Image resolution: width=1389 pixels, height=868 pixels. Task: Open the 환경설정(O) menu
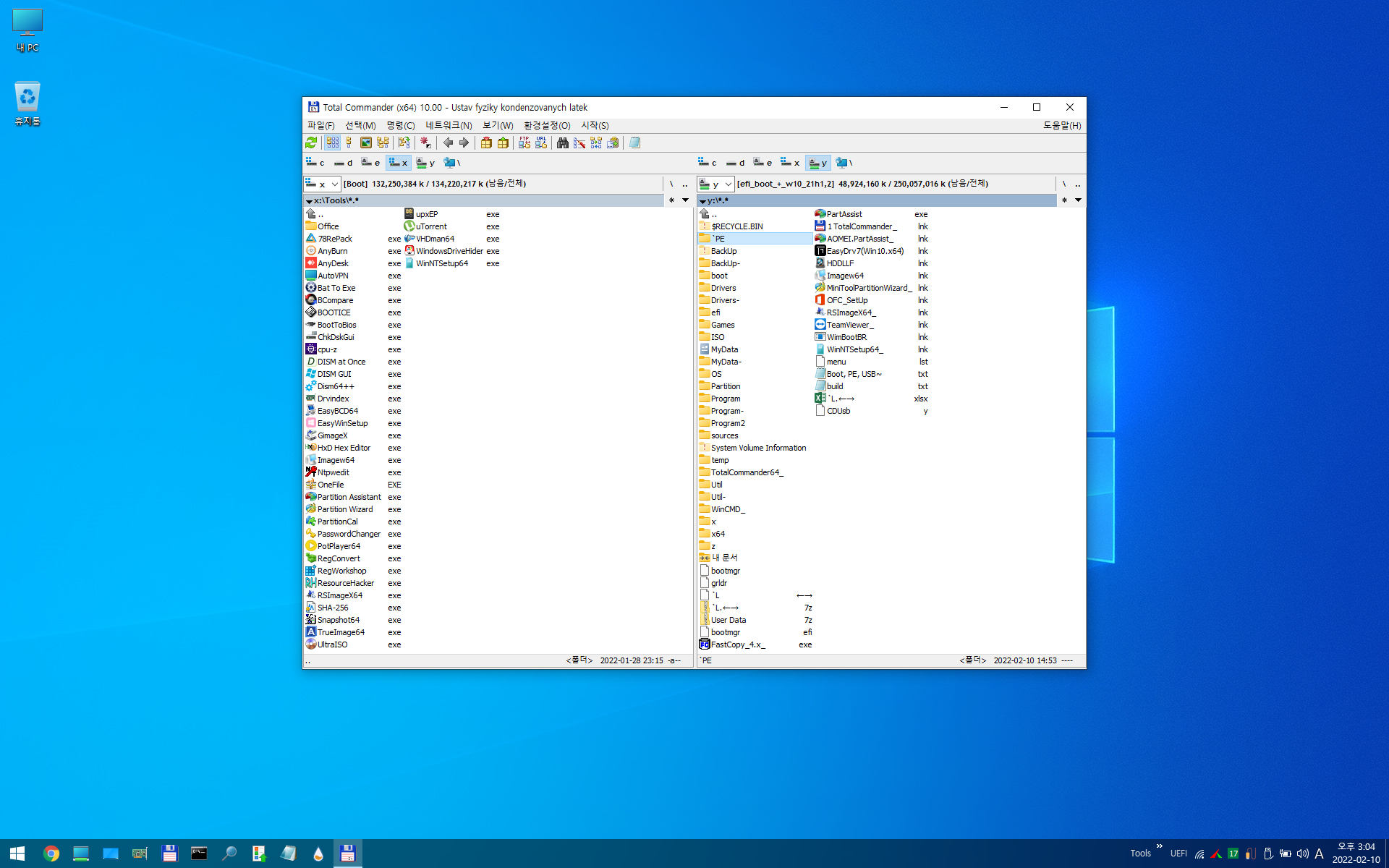pos(547,125)
